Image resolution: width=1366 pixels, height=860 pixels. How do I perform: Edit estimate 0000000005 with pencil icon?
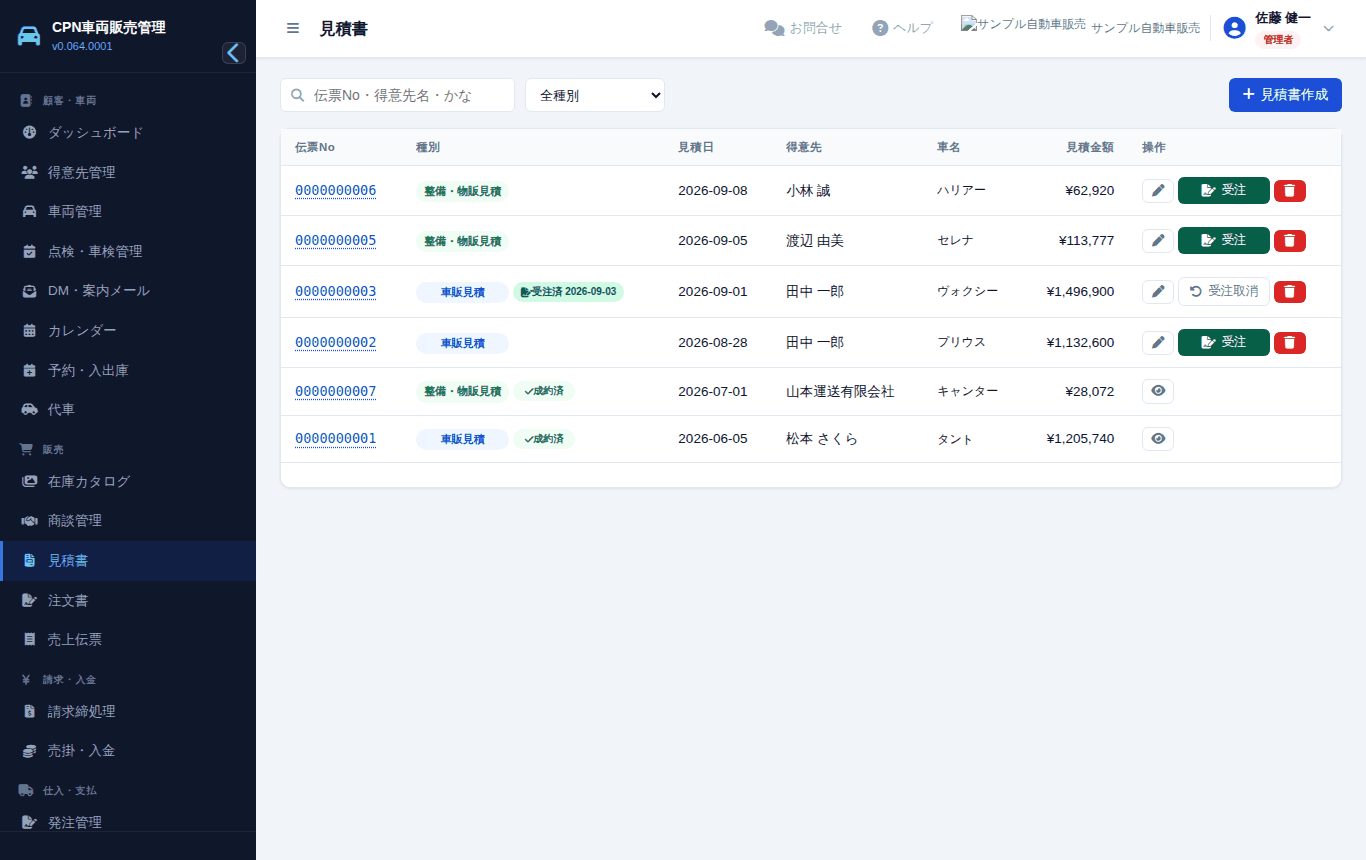(x=1158, y=241)
